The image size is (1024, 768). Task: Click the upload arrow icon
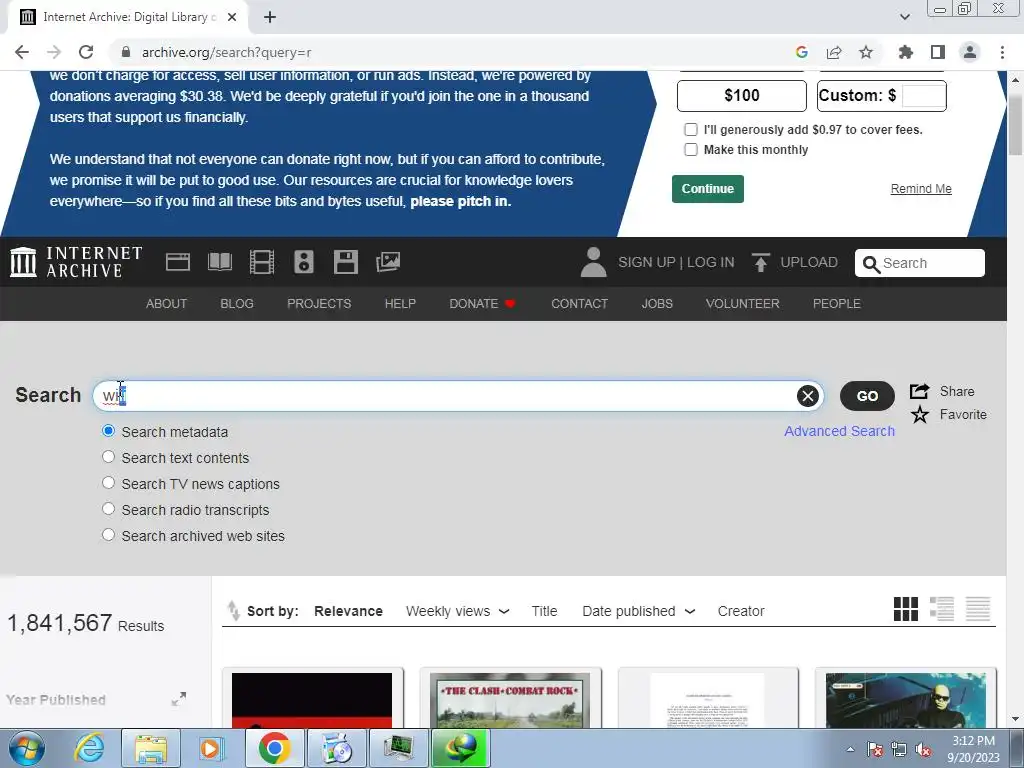coord(760,263)
